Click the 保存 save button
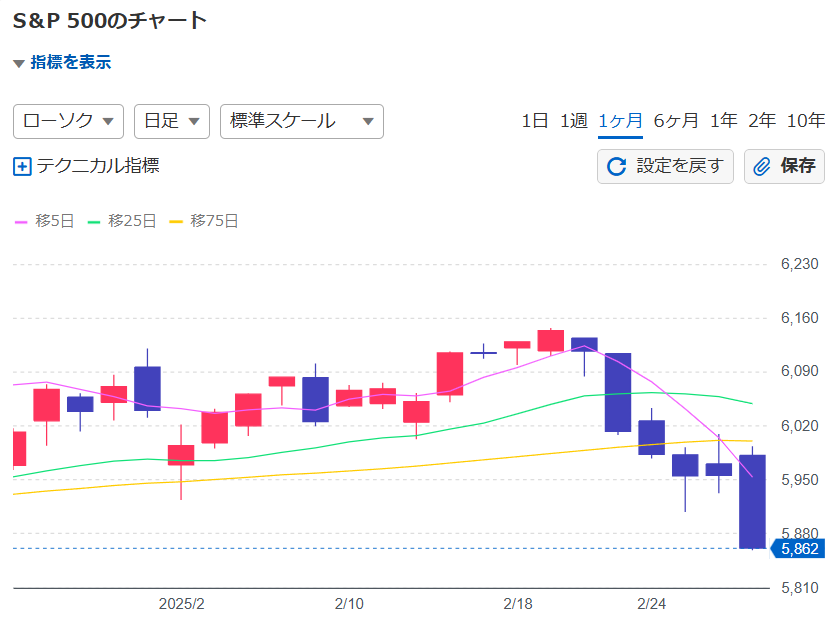The height and width of the screenshot is (617, 837). point(784,167)
